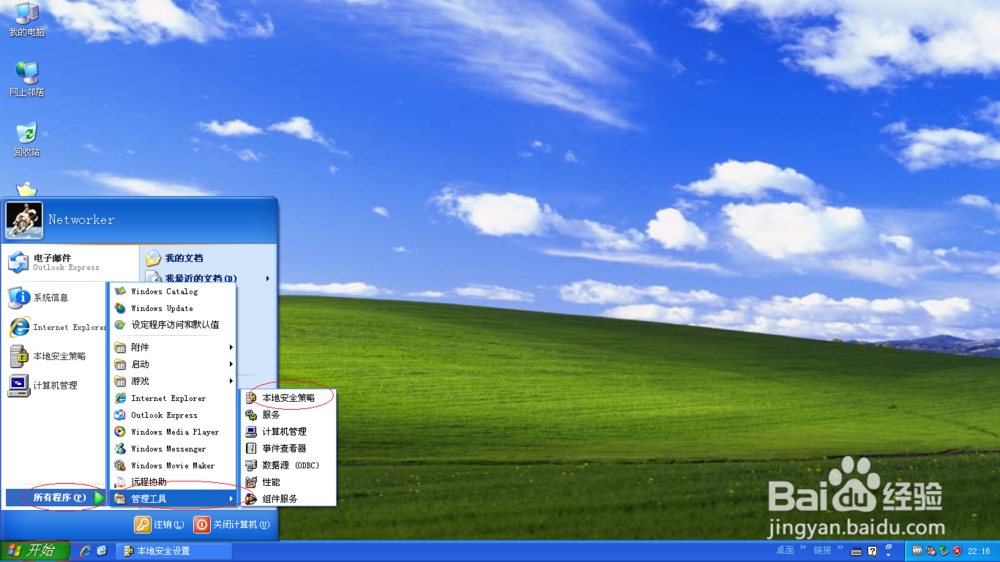Launch Internet Explorer from Quick Launch
1000x562 pixels.
point(85,551)
